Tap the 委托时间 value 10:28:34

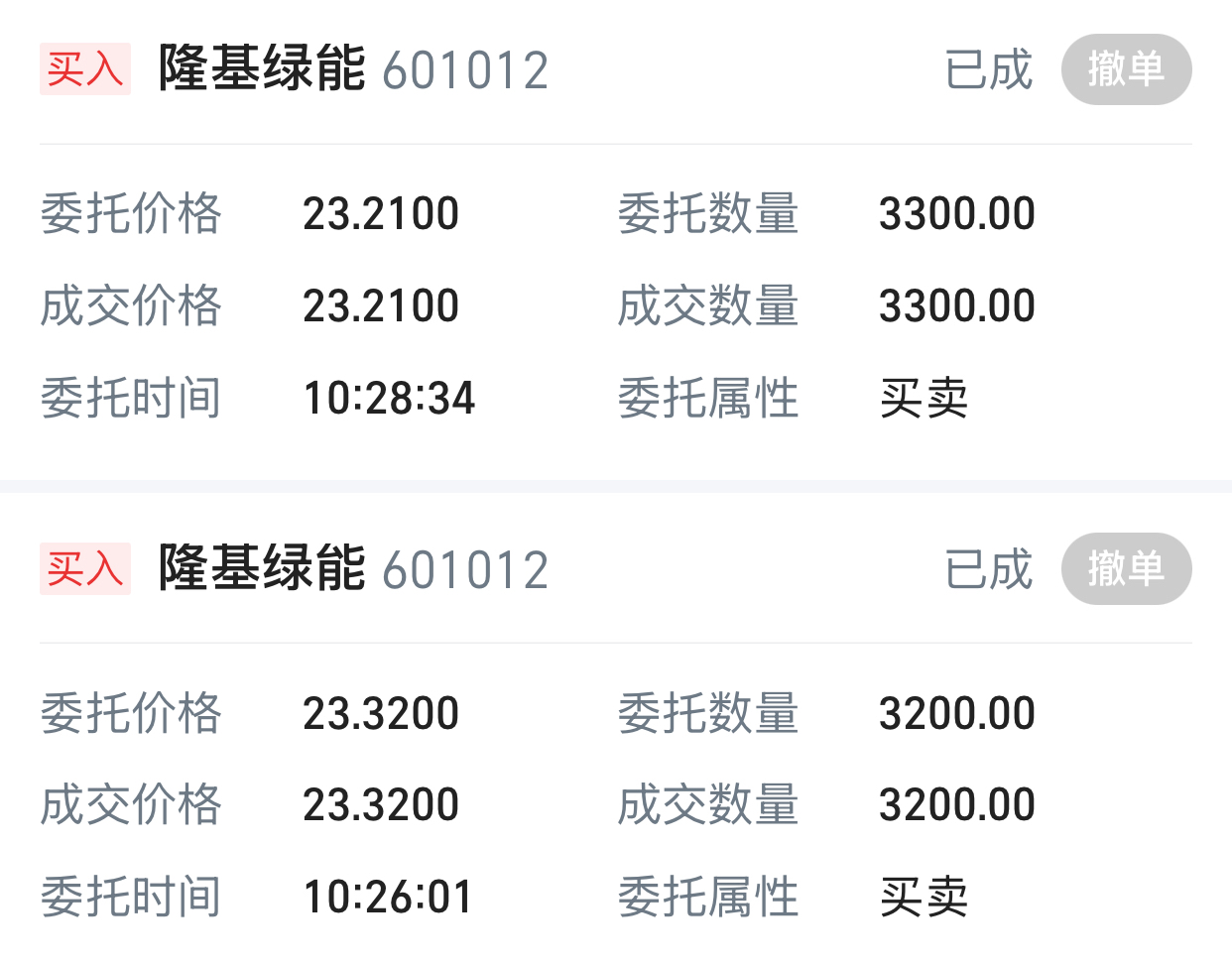(389, 399)
